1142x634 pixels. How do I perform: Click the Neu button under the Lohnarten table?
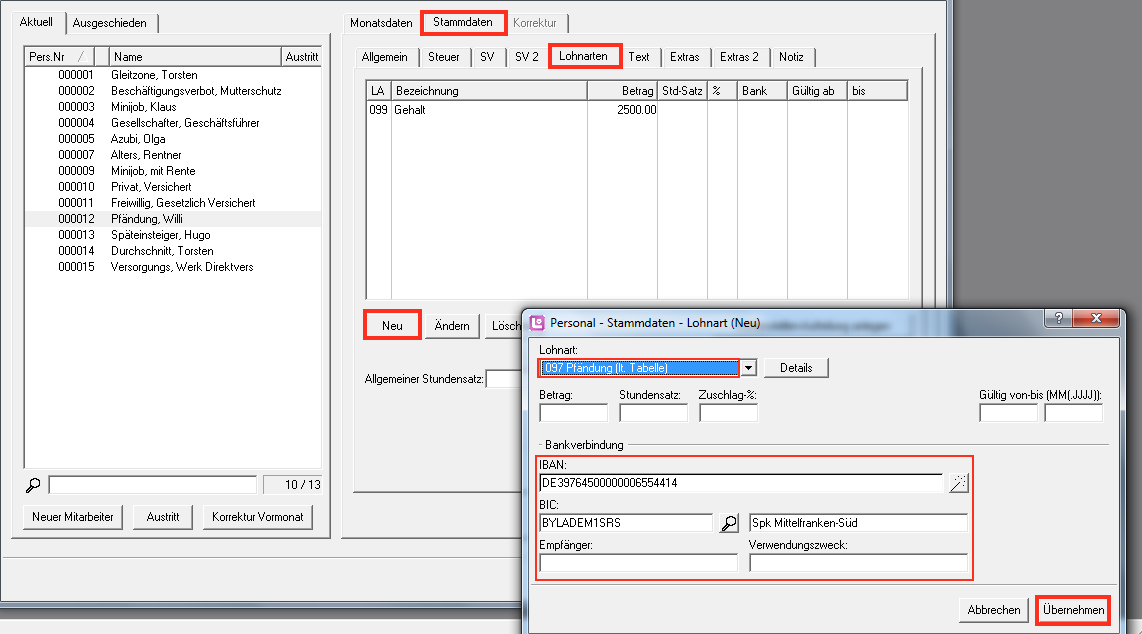tap(392, 326)
